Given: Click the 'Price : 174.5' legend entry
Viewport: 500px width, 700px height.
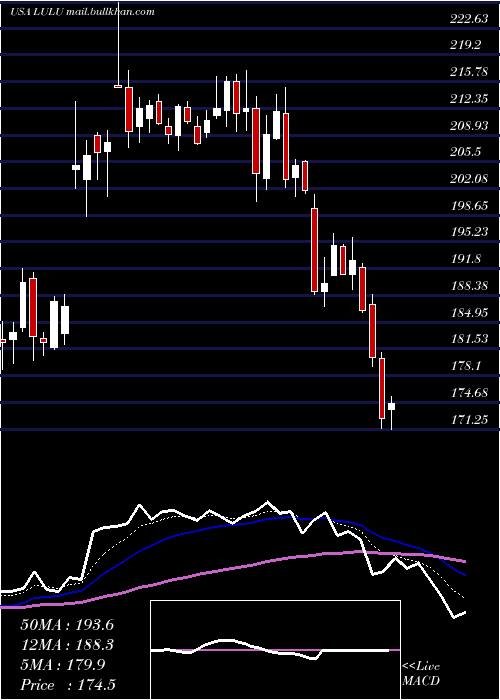Looking at the screenshot, I should pos(68,685).
